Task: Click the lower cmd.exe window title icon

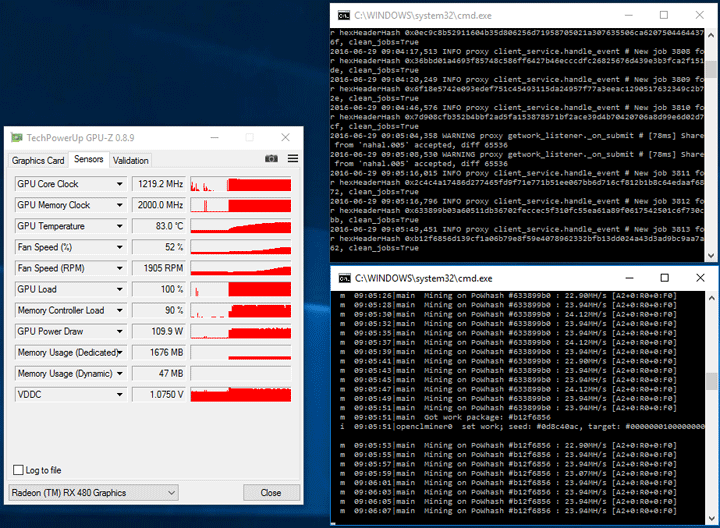Action: (344, 278)
